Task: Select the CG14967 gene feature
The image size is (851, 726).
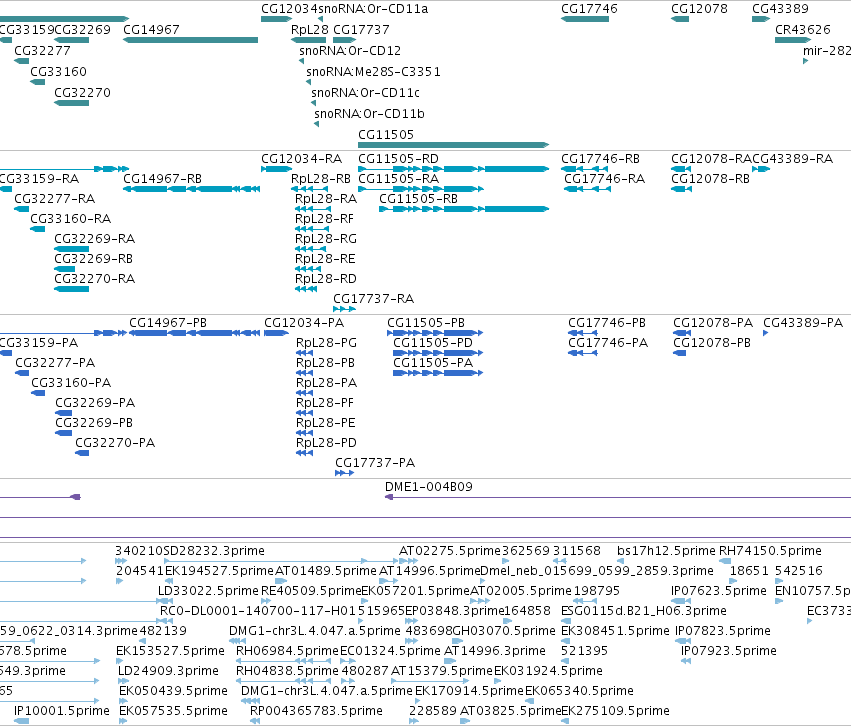Action: click(190, 40)
